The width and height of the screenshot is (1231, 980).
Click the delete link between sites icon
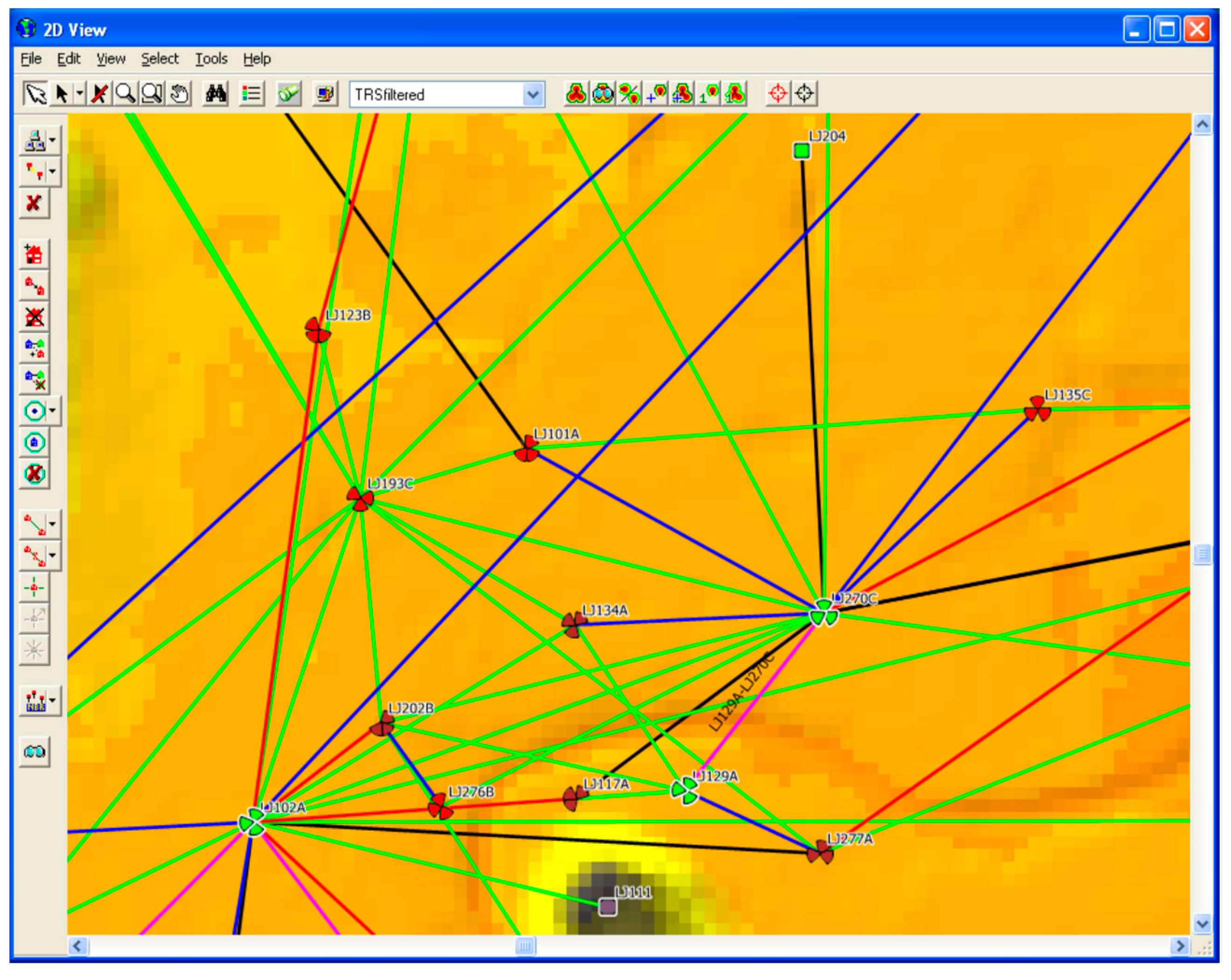tap(34, 555)
